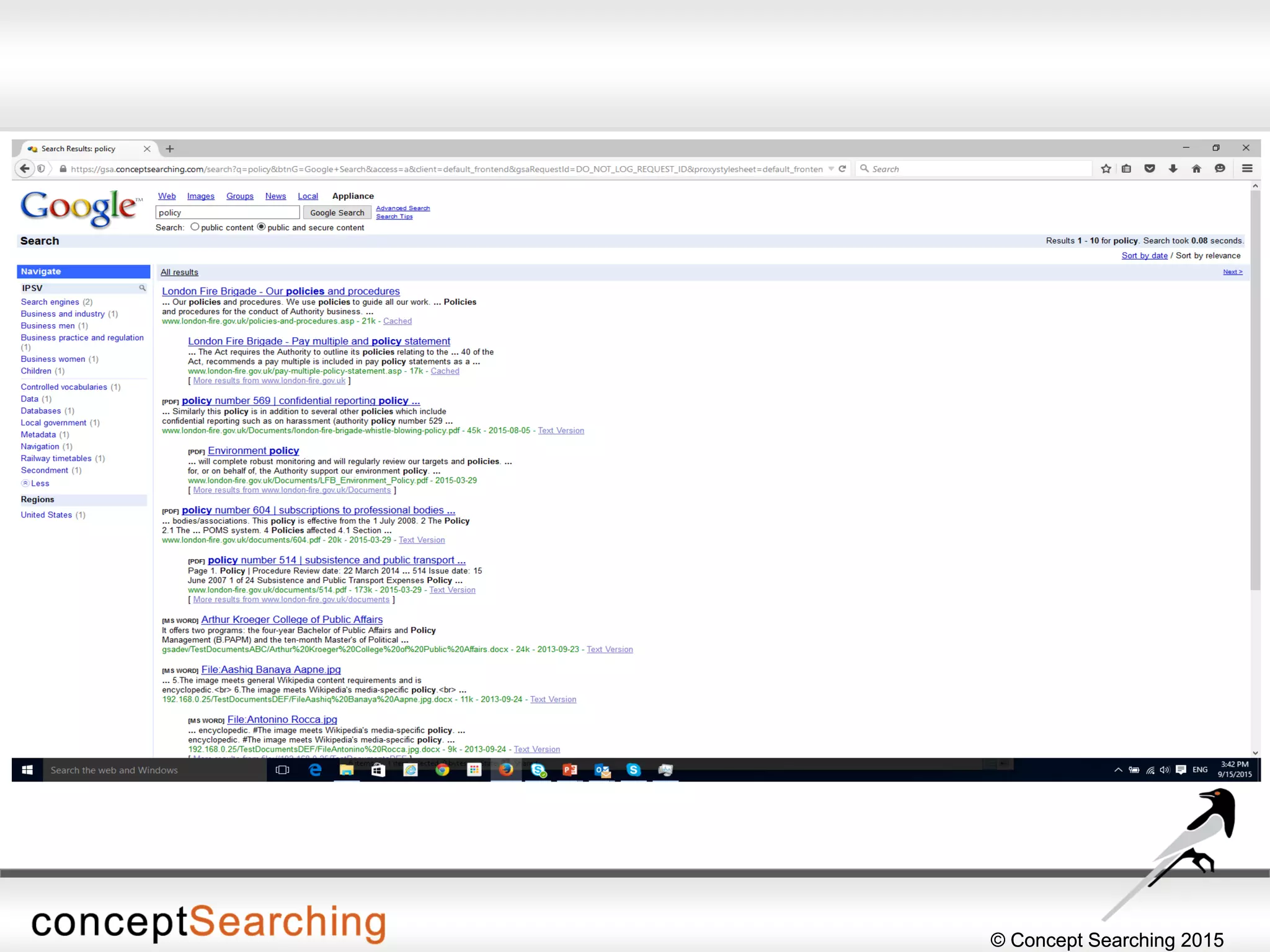Open a new browser tab with plus
The height and width of the screenshot is (952, 1270).
(170, 149)
